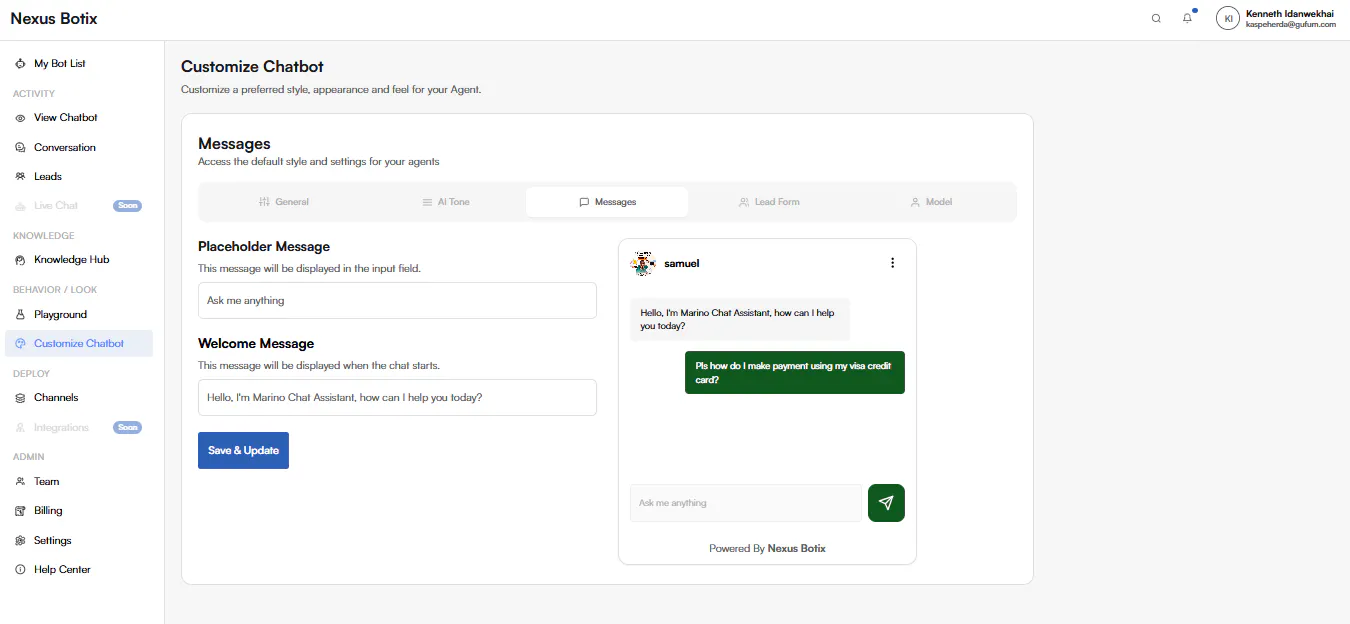This screenshot has height=624, width=1350.
Task: Select the Messages tab
Action: [x=607, y=202]
